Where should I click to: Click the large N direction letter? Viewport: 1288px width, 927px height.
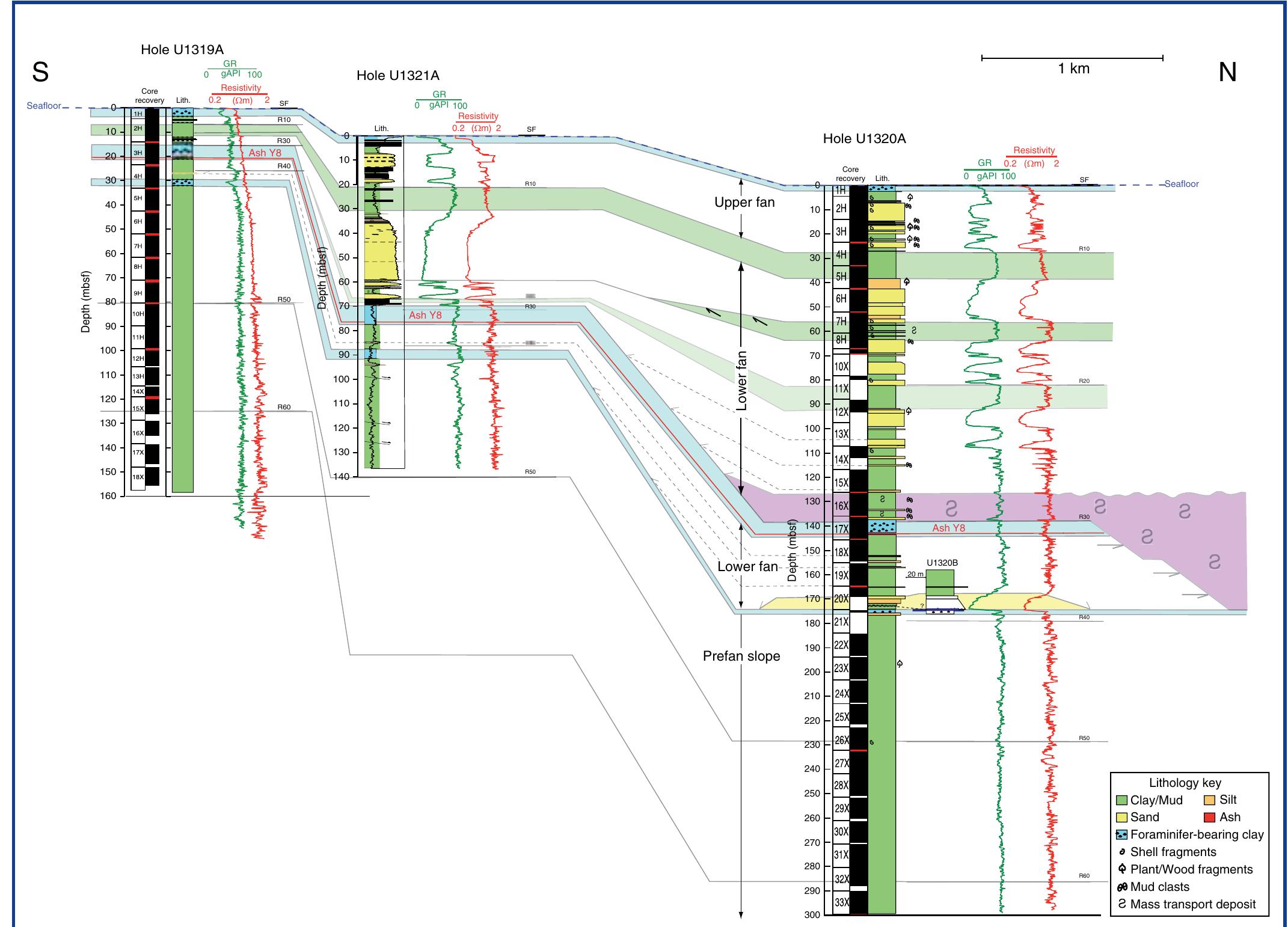(x=1227, y=73)
